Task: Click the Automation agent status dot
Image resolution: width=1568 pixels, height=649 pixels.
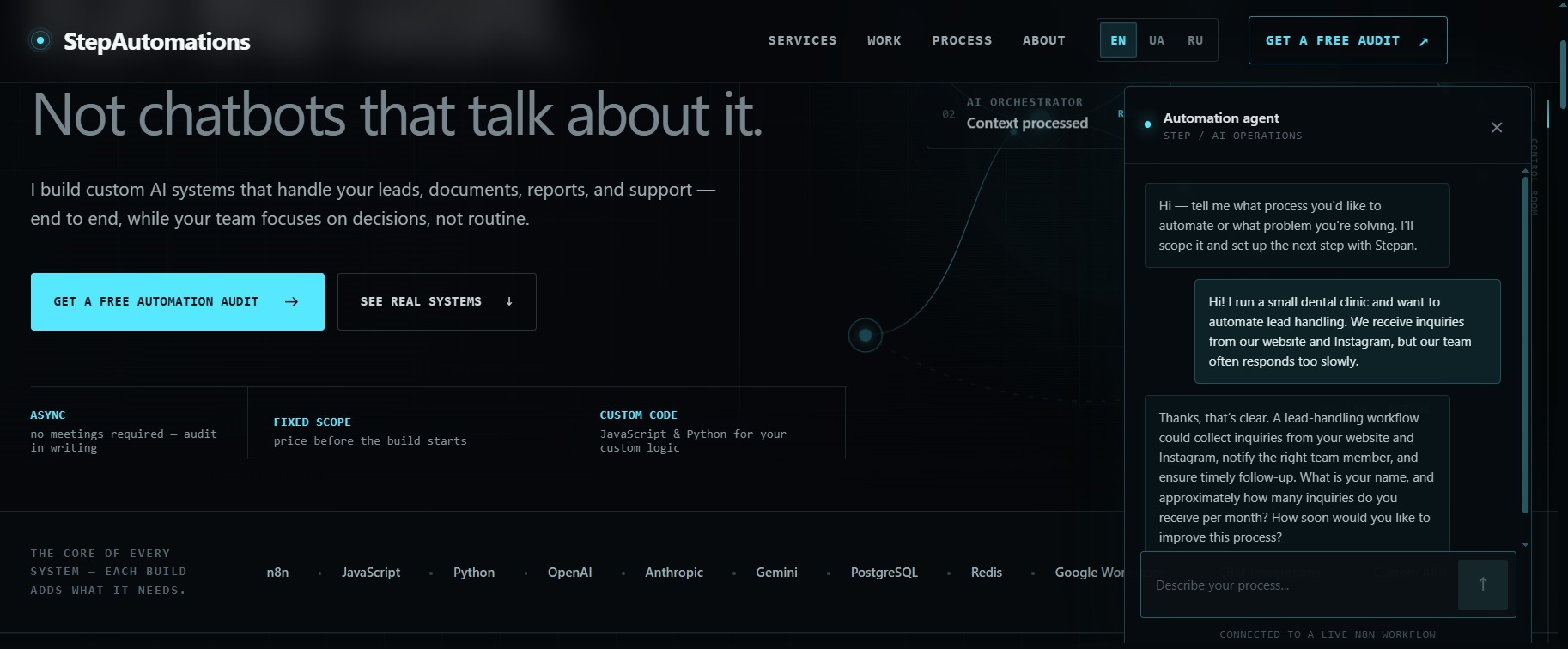Action: click(1147, 125)
